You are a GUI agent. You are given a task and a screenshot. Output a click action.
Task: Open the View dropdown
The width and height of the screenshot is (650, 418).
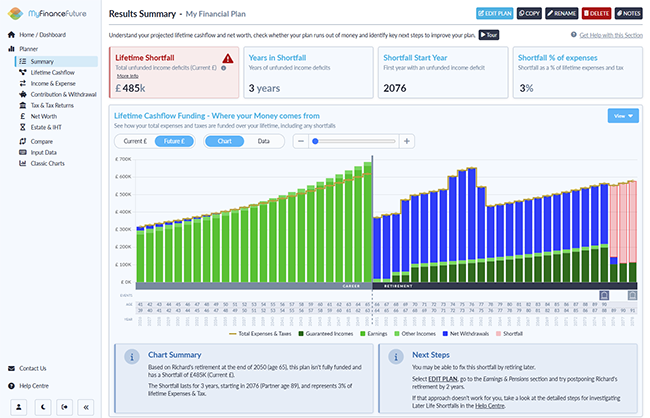623,116
